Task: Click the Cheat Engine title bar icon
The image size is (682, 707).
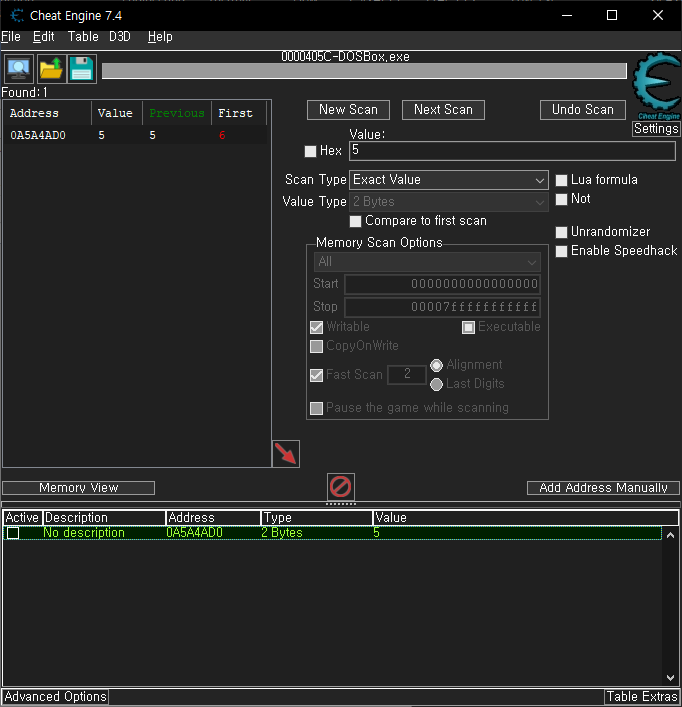Action: click(17, 16)
